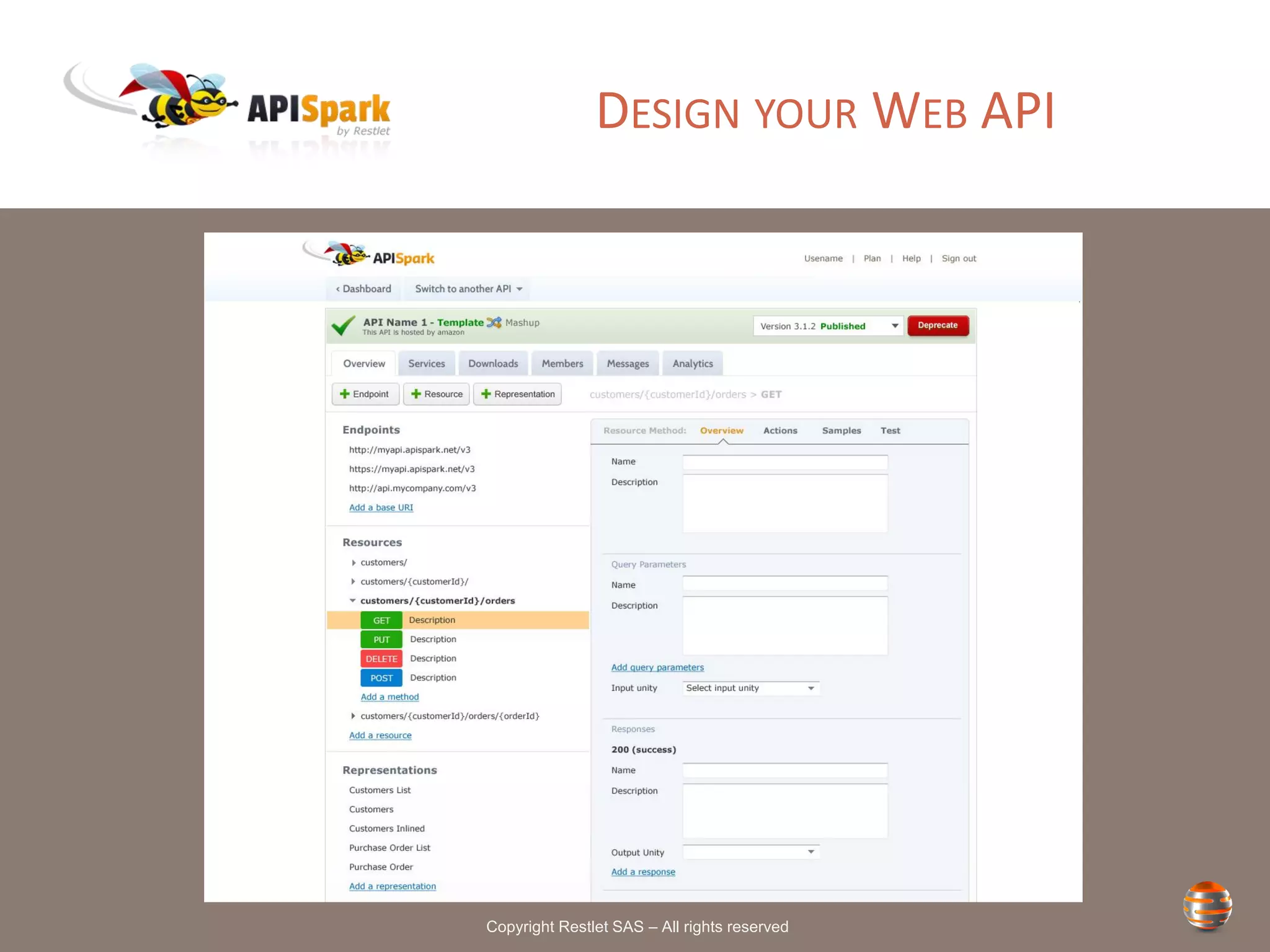Select the DELETE method row
Image resolution: width=1270 pixels, height=952 pixels.
click(x=458, y=659)
